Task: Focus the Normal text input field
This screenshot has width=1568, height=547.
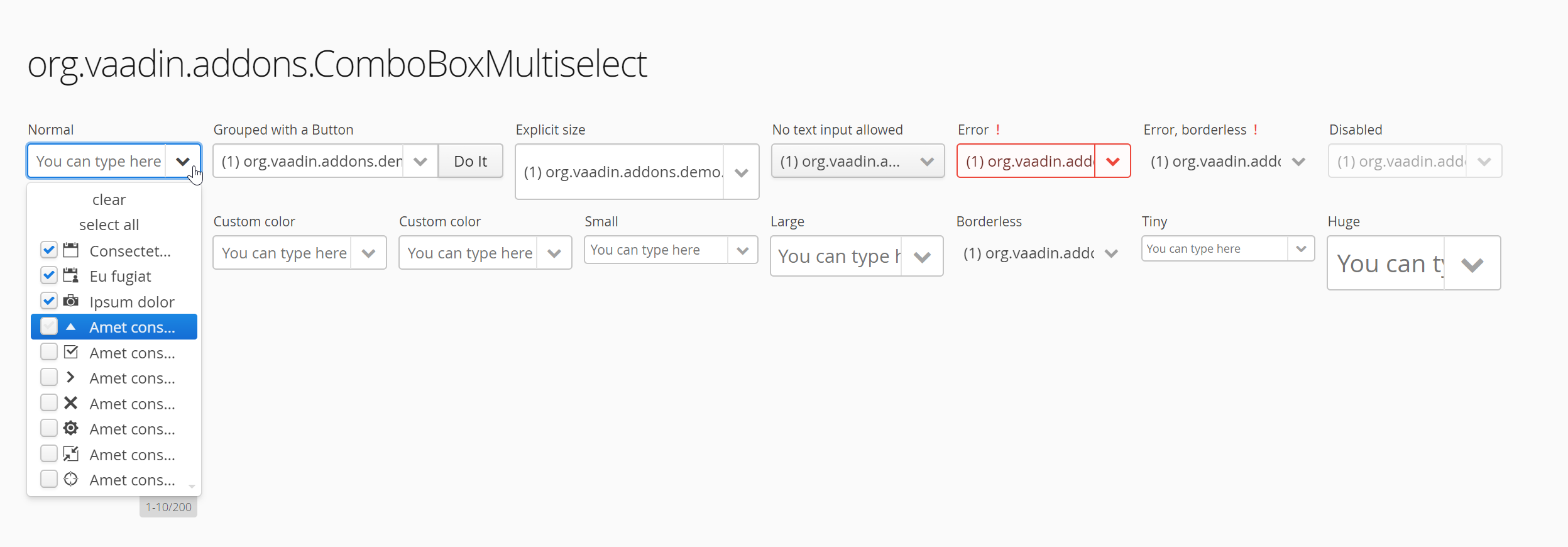Action: [x=97, y=162]
